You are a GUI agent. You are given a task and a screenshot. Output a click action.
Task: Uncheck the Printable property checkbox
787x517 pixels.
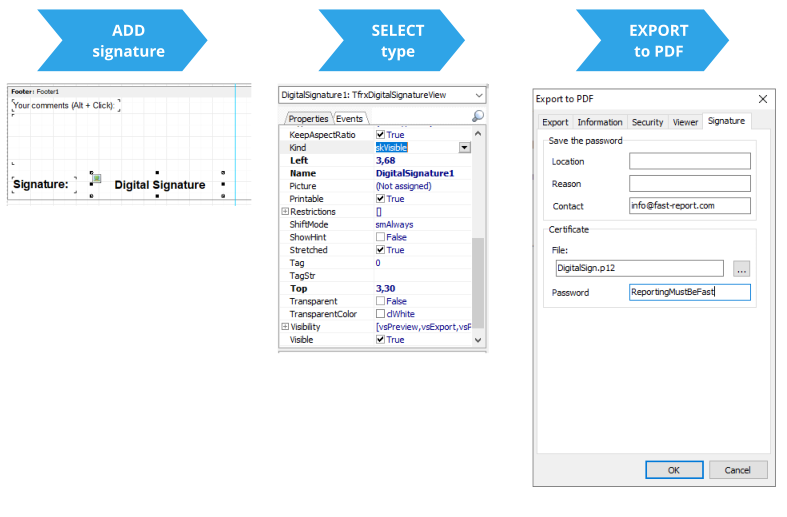tap(380, 199)
